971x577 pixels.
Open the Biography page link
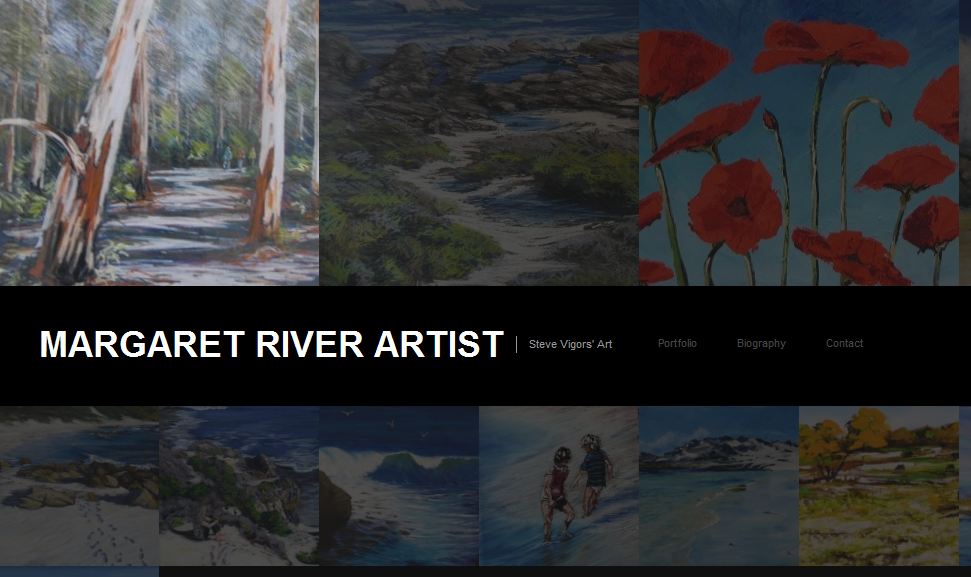[x=761, y=344]
